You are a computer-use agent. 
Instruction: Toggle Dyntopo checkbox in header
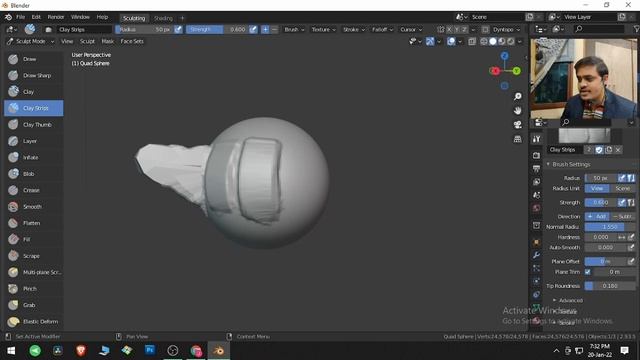[485, 29]
